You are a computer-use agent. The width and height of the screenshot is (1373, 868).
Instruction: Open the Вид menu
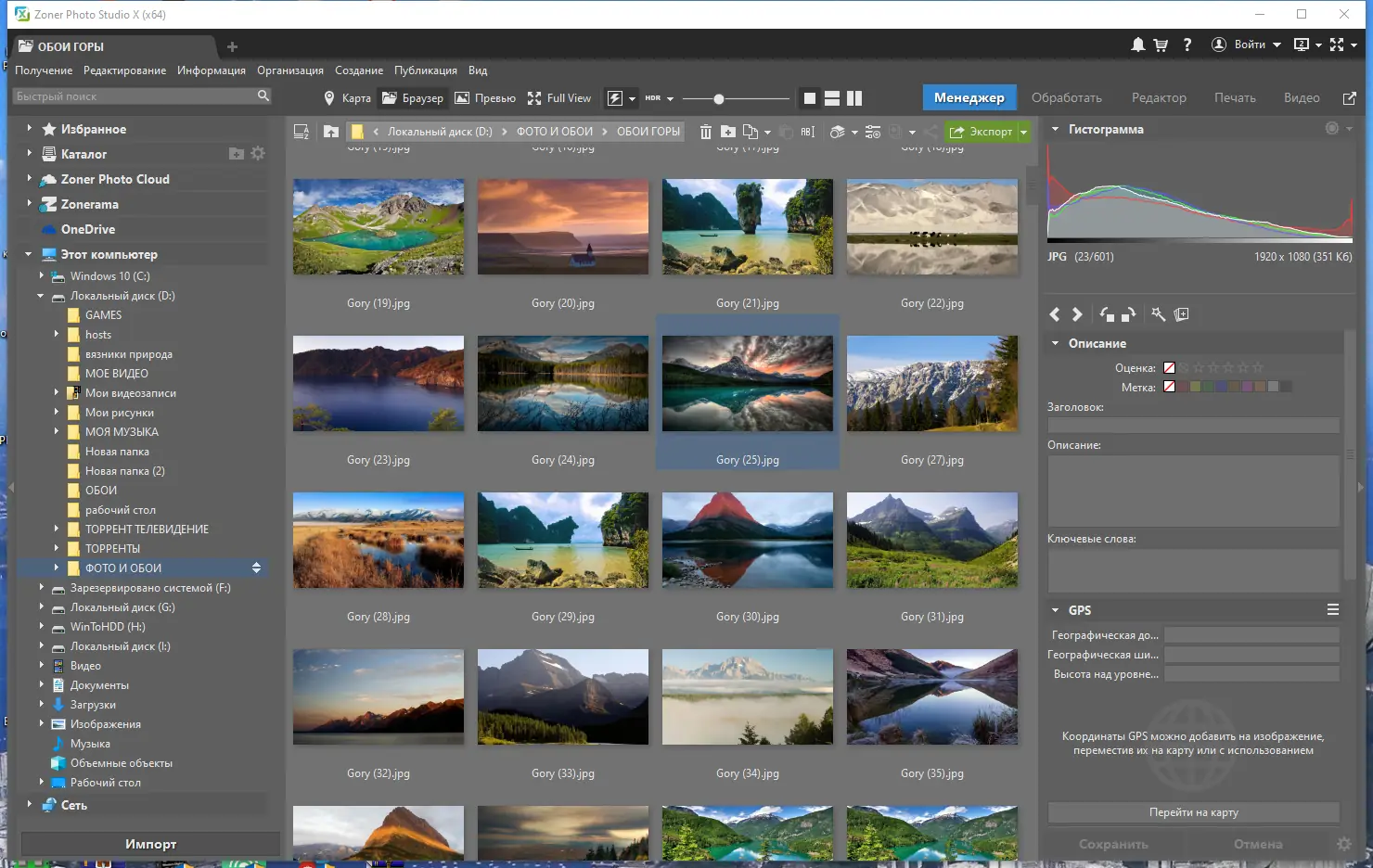point(478,70)
